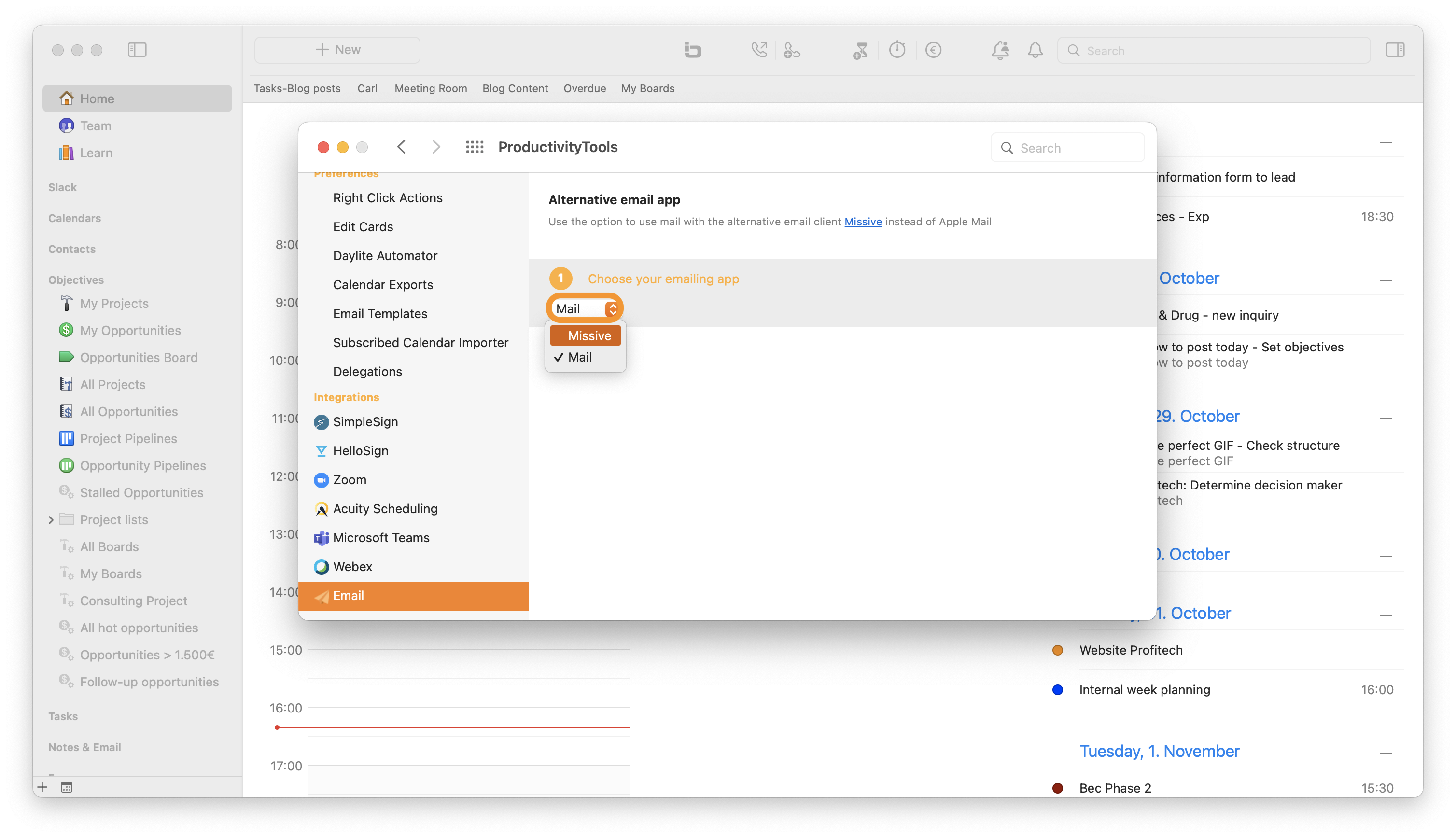This screenshot has height=838, width=1456.
Task: Switch to Carl tab
Action: [x=367, y=88]
